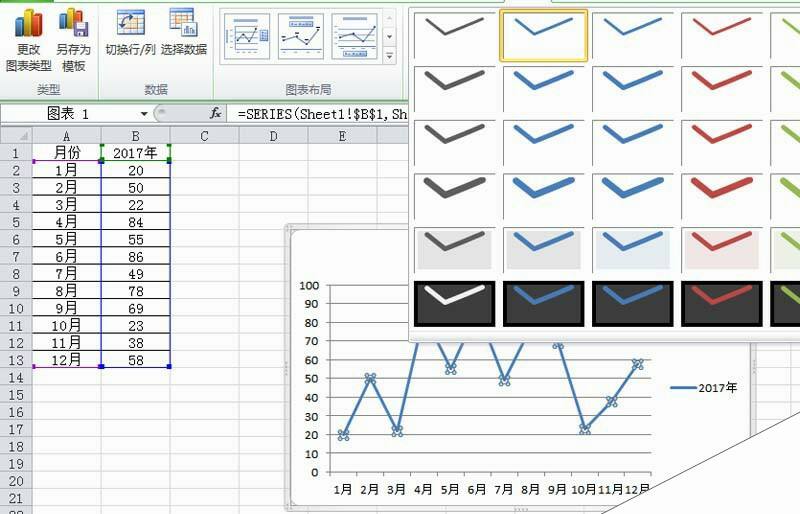Viewport: 800px width, 514px height.
Task: Select red thick style, fourth row
Action: pyautogui.click(x=722, y=196)
